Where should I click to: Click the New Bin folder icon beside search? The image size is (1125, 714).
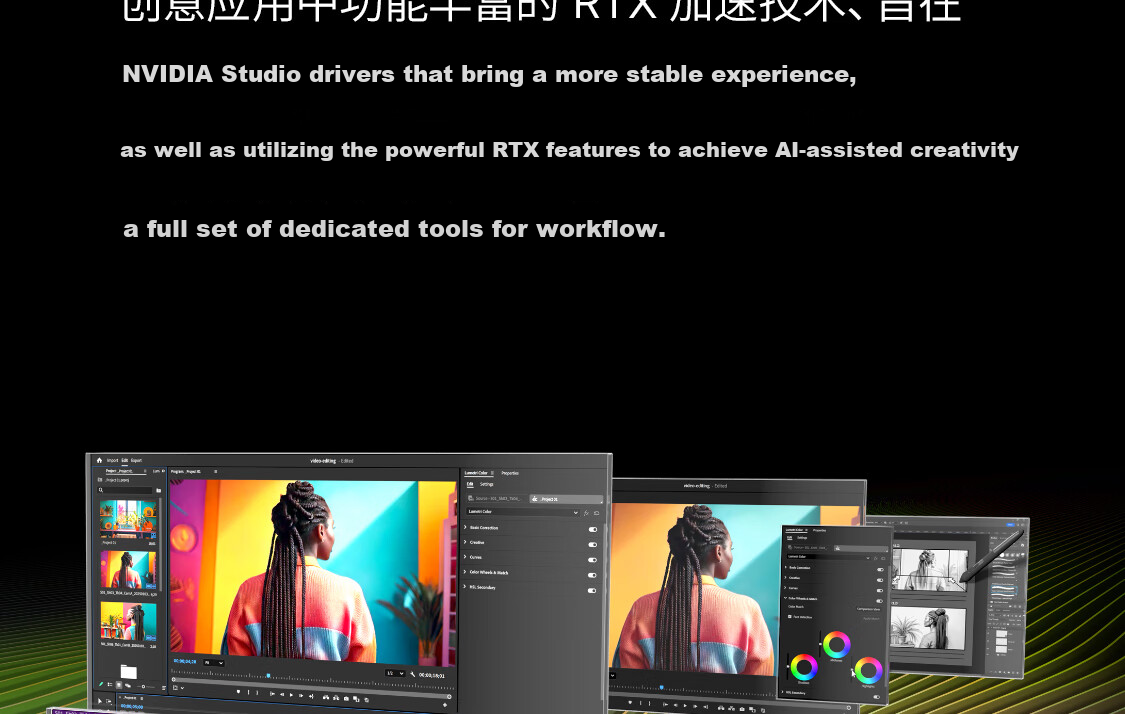click(159, 490)
